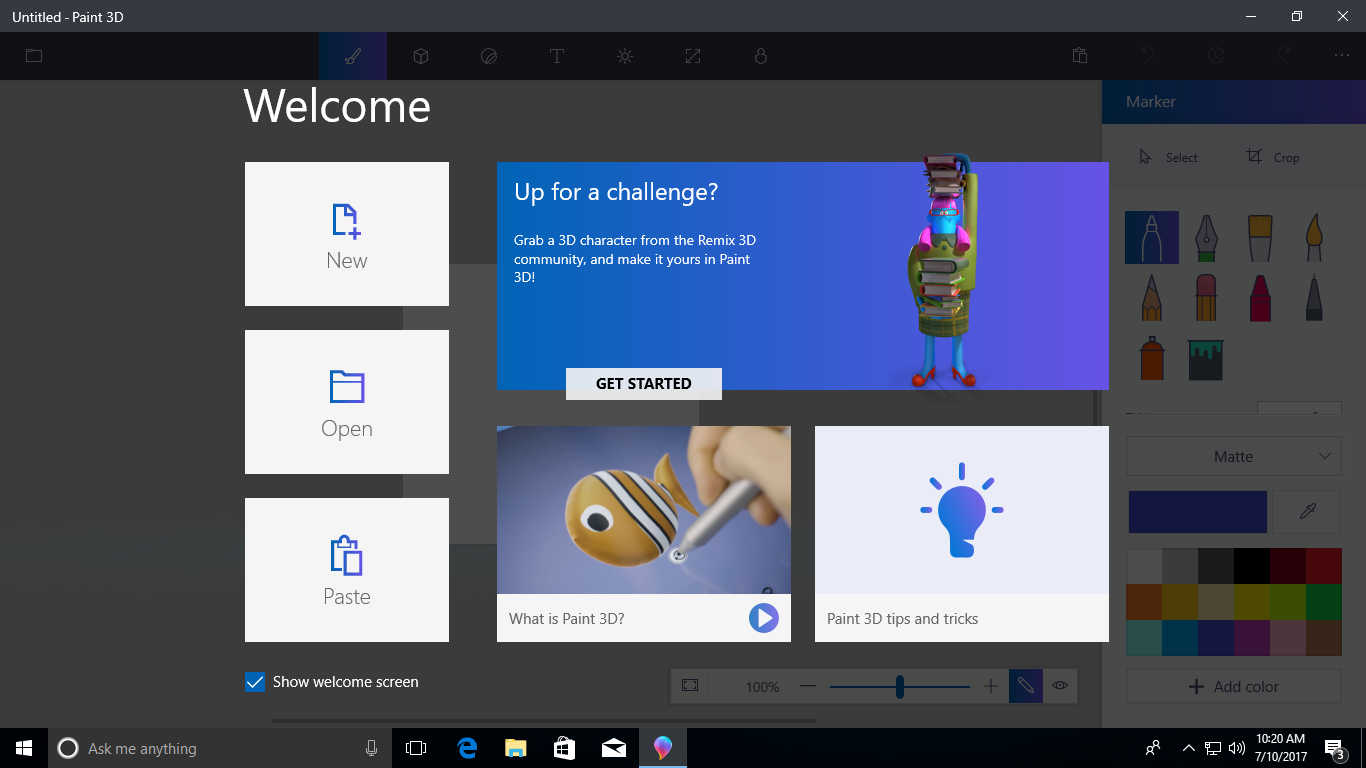Select the Crayon brush
This screenshot has height=768, width=1366.
(x=1260, y=297)
